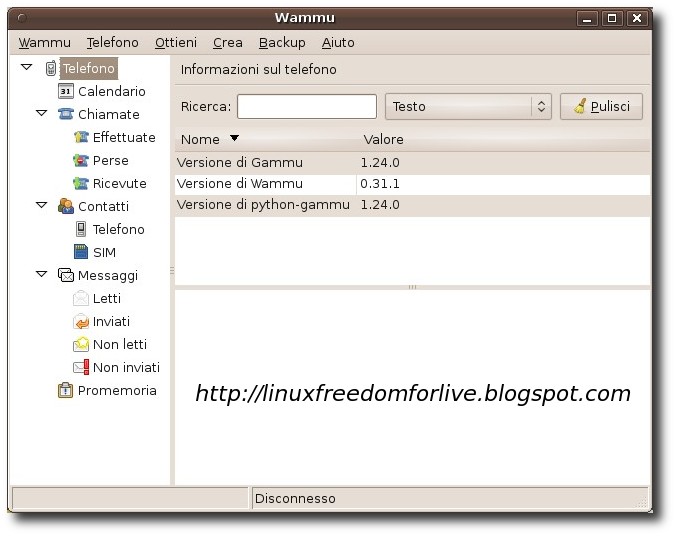
Task: Collapse the Chiamate tree branch
Action: pyautogui.click(x=41, y=113)
